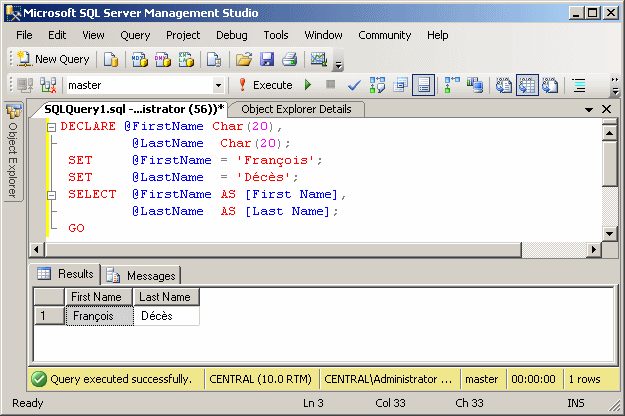Select the Décès result cell

[167, 316]
